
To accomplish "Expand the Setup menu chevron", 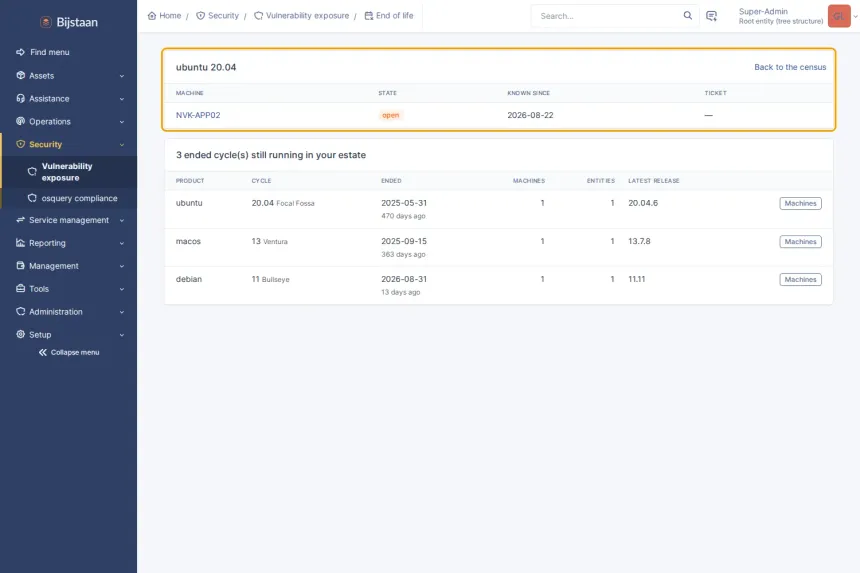I will click(x=122, y=334).
